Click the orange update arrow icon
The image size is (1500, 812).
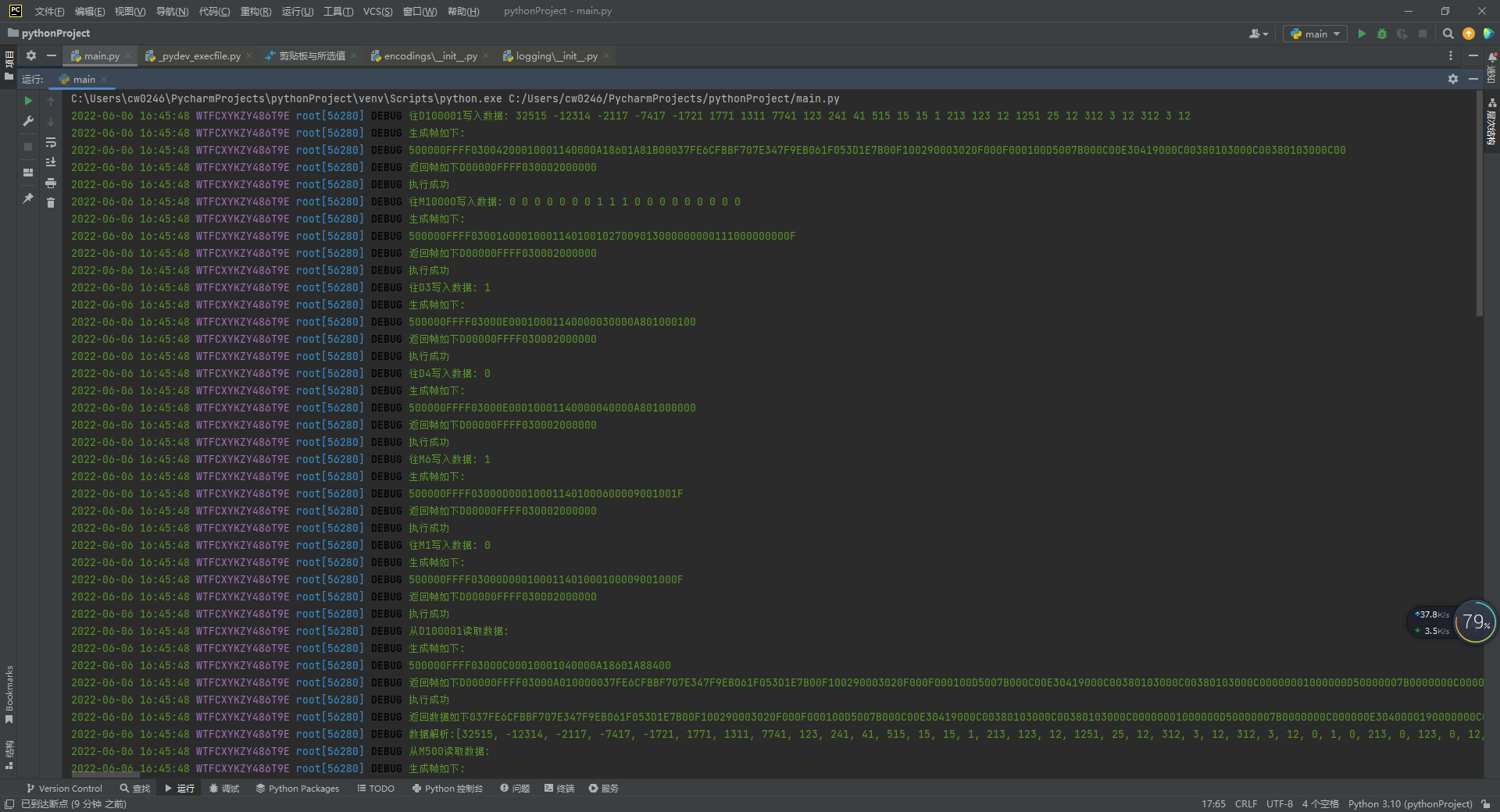(x=1469, y=34)
